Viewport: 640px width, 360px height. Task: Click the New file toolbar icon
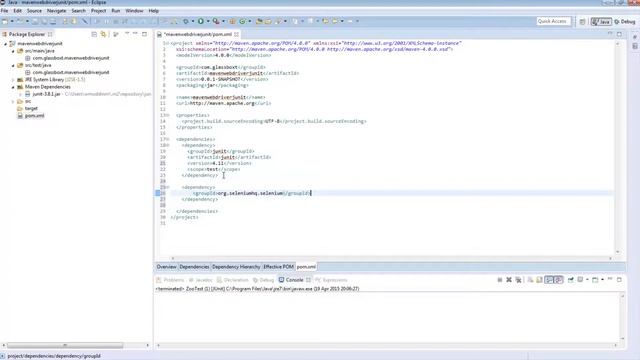(x=5, y=21)
